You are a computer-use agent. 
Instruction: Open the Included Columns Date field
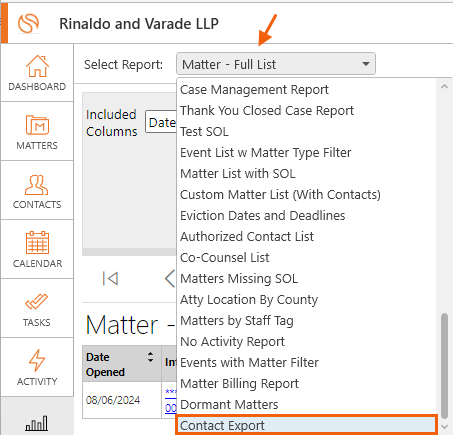[x=161, y=122]
